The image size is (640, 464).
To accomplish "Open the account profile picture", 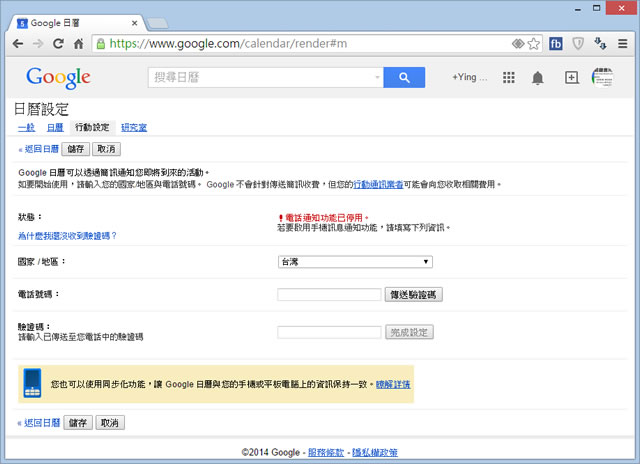I will (x=602, y=77).
